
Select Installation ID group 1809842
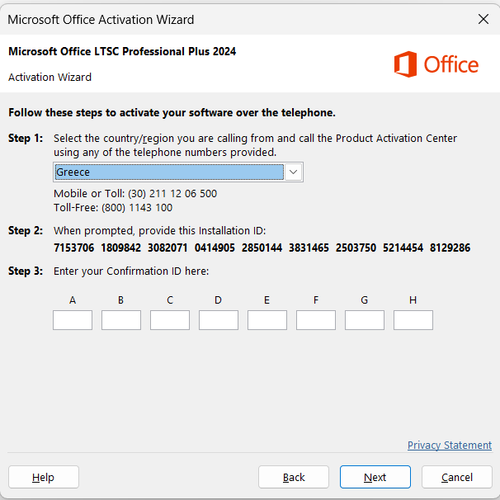[121, 248]
